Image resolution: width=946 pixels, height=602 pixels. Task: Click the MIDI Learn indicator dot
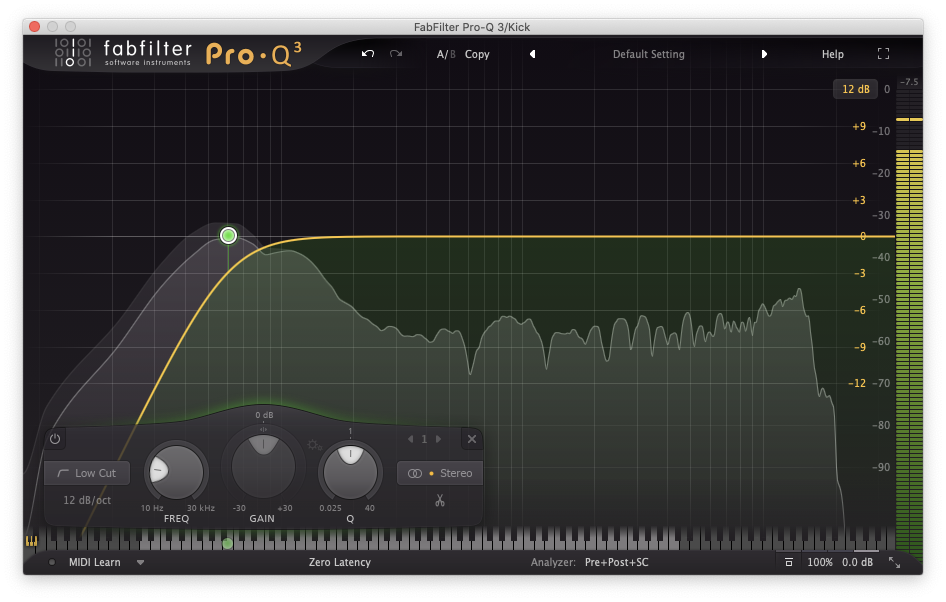tap(52, 562)
